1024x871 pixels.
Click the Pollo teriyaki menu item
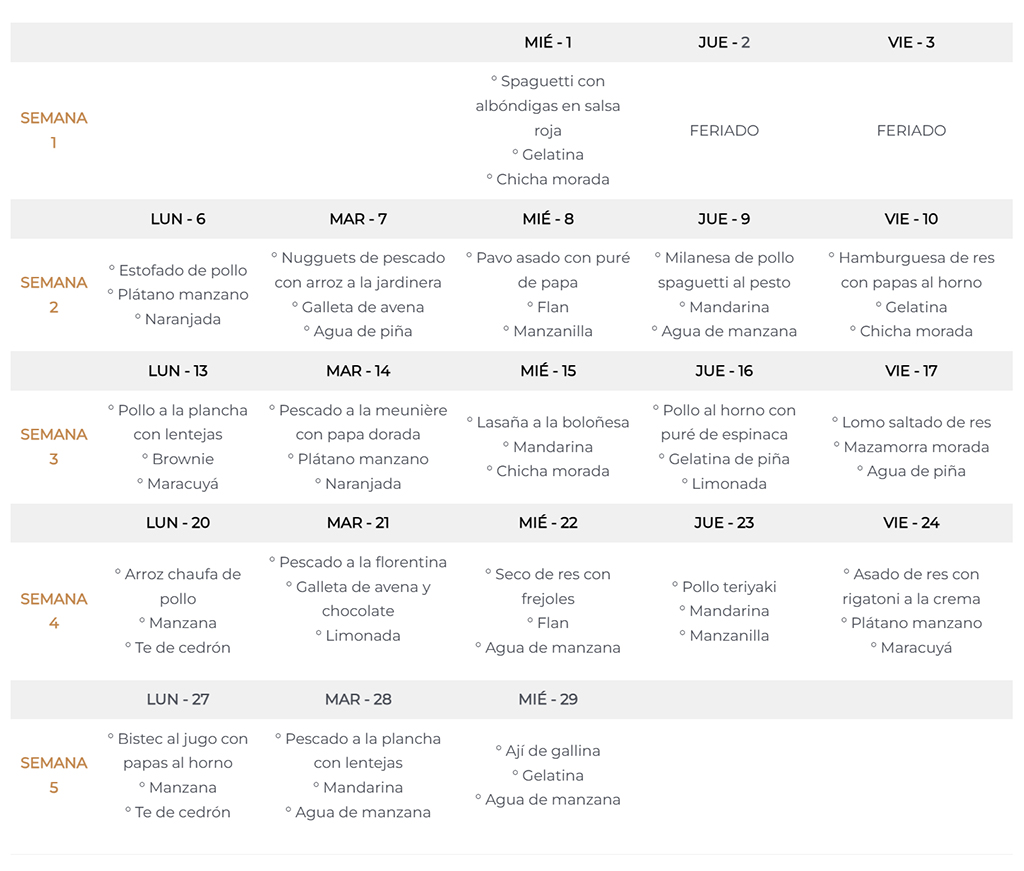pos(729,587)
